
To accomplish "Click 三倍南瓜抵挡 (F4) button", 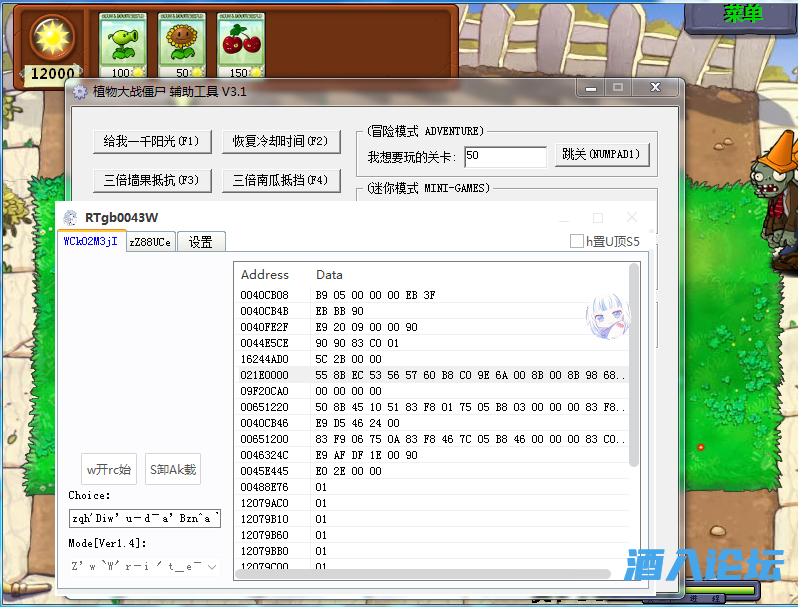I will (x=281, y=181).
